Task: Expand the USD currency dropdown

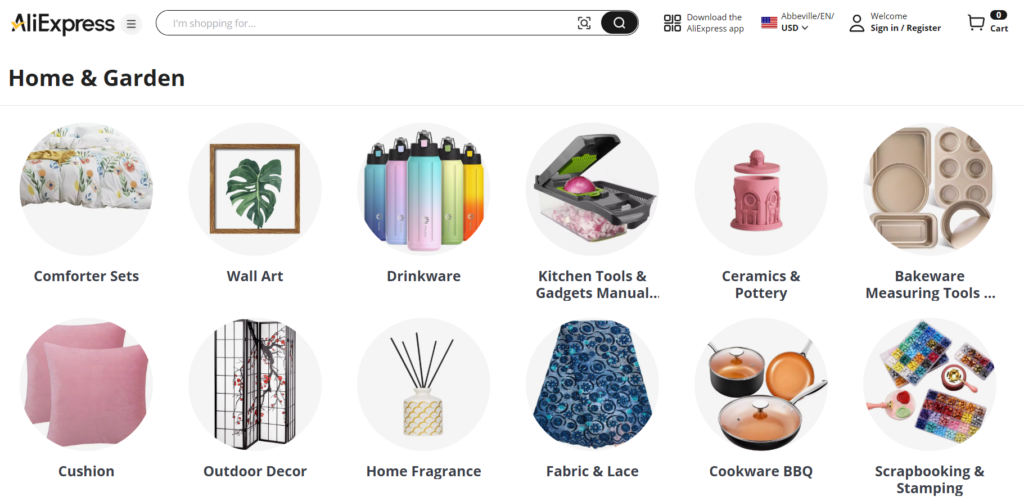Action: (795, 28)
